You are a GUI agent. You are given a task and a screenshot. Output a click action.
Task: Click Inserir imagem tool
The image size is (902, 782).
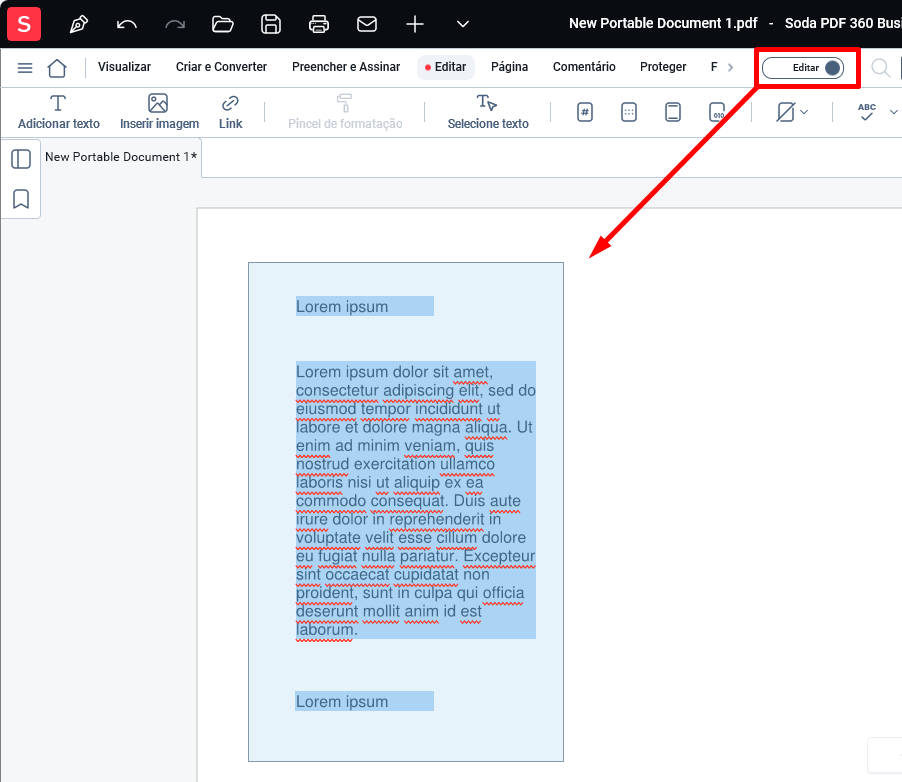point(159,112)
